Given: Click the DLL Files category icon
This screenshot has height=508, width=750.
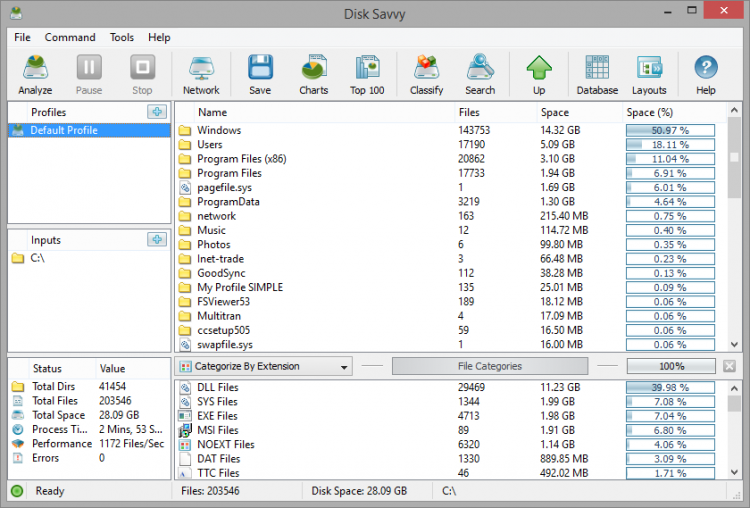Looking at the screenshot, I should pos(185,387).
